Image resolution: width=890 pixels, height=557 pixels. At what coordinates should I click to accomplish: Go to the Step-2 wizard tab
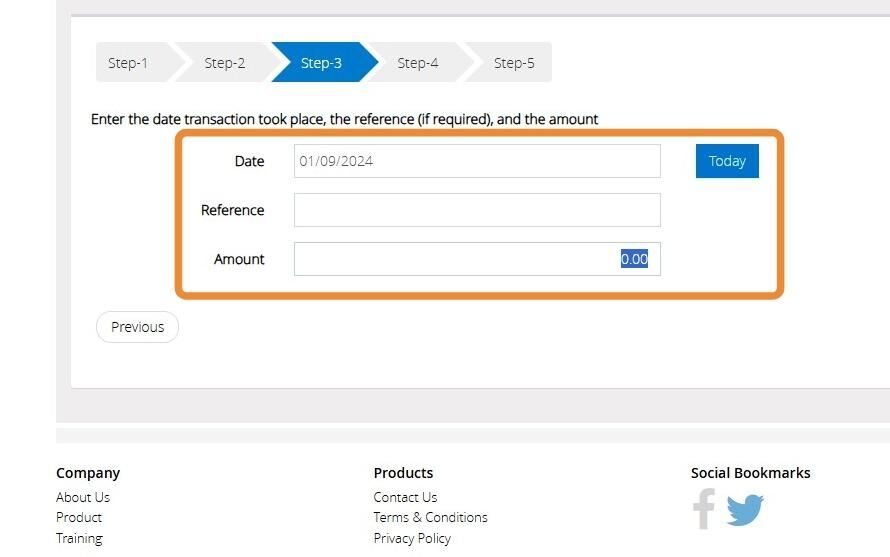pyautogui.click(x=224, y=62)
